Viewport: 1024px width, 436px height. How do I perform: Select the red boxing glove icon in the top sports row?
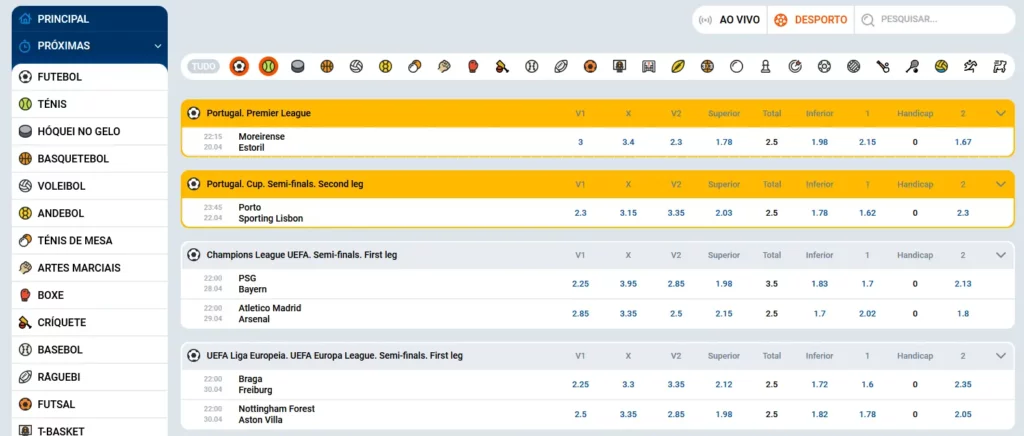(x=473, y=67)
